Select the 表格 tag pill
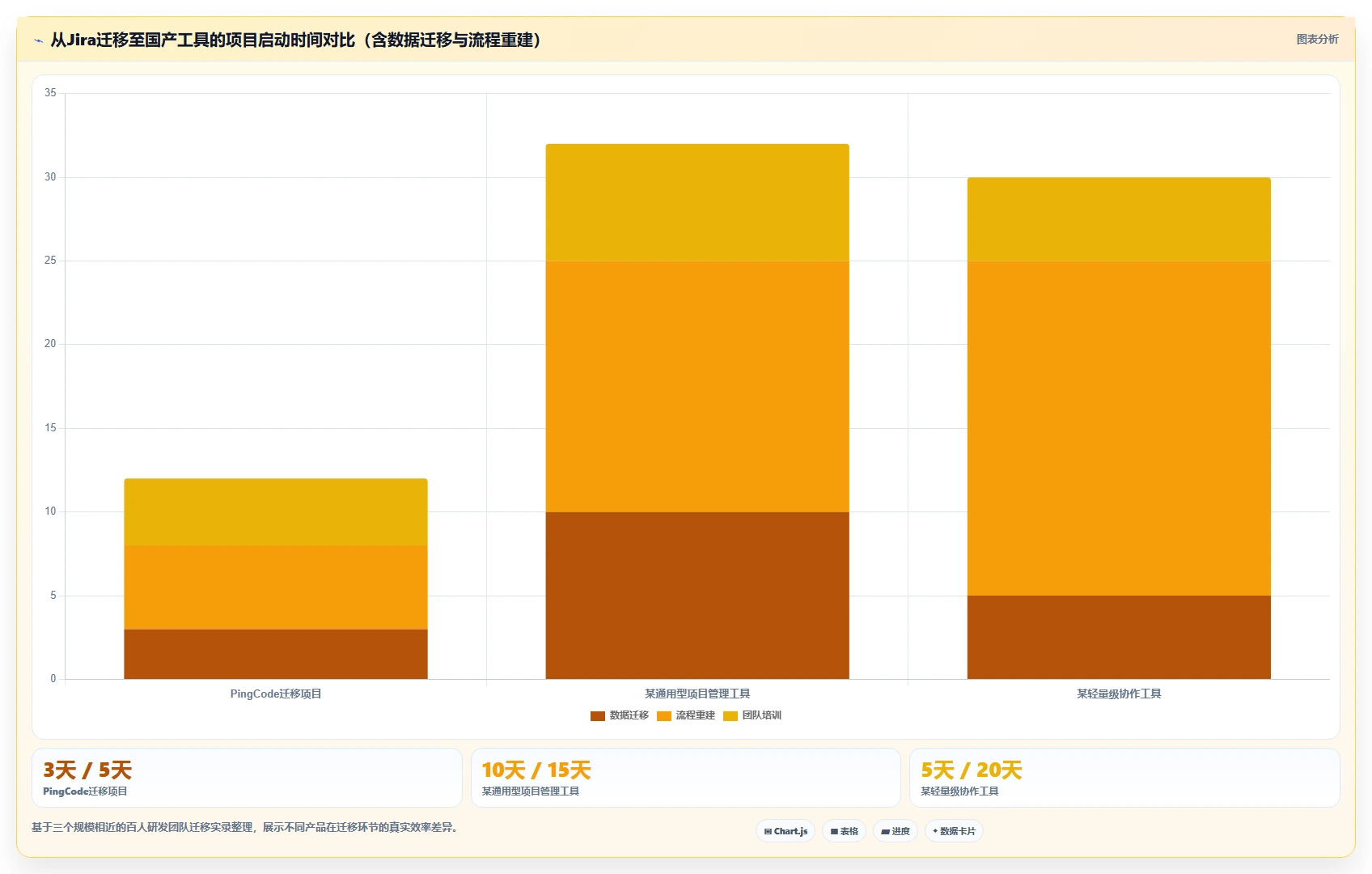This screenshot has height=874, width=1372. tap(844, 831)
